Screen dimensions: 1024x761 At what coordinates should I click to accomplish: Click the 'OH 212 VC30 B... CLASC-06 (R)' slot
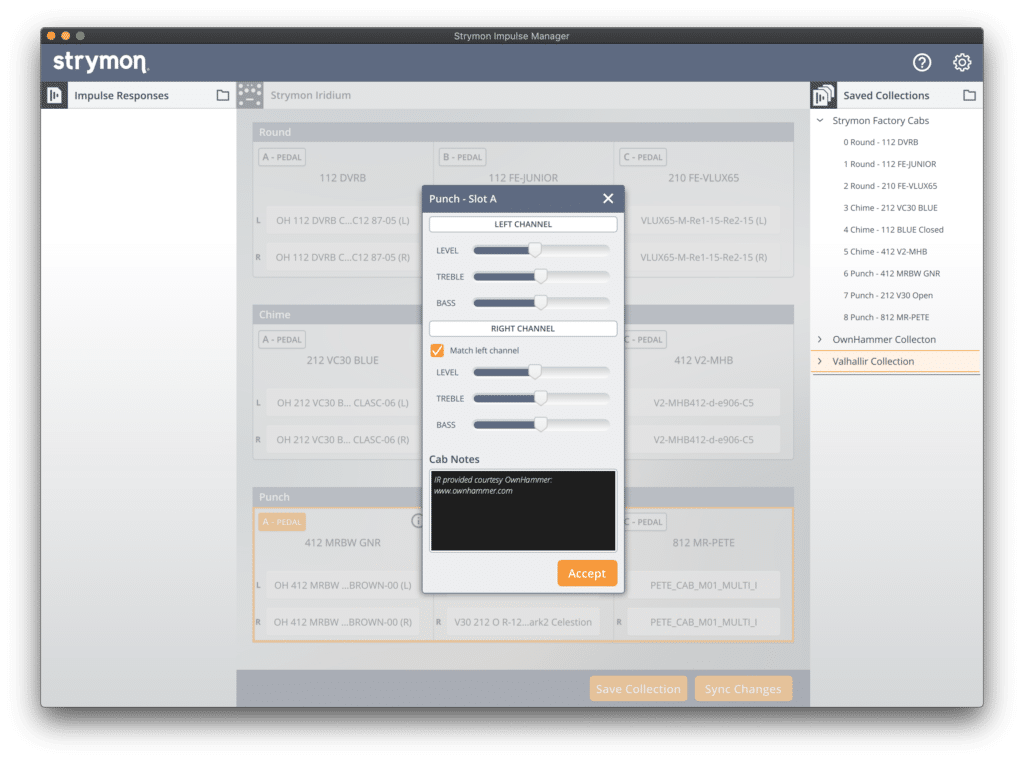coord(343,440)
